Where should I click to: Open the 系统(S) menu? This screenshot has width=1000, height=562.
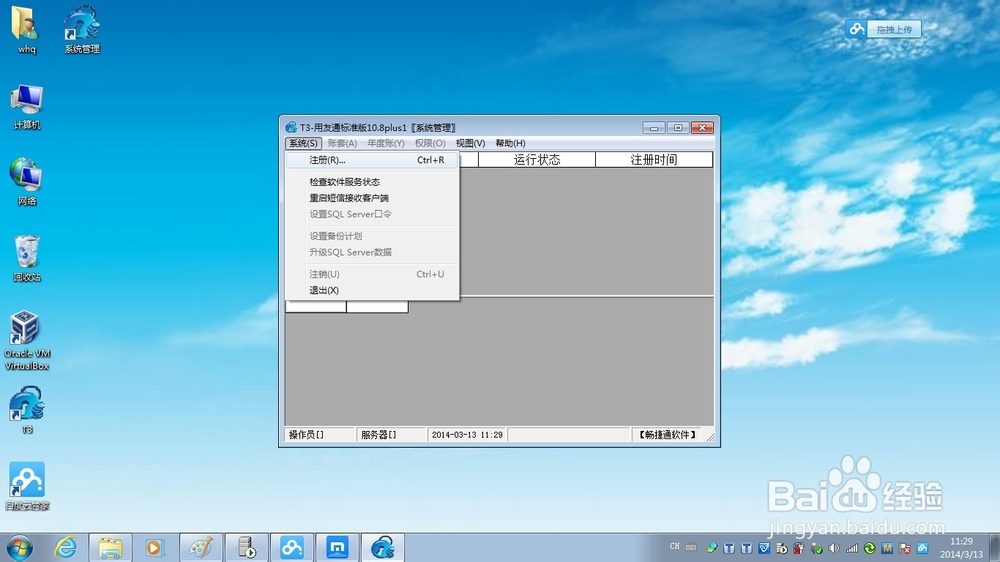point(302,143)
